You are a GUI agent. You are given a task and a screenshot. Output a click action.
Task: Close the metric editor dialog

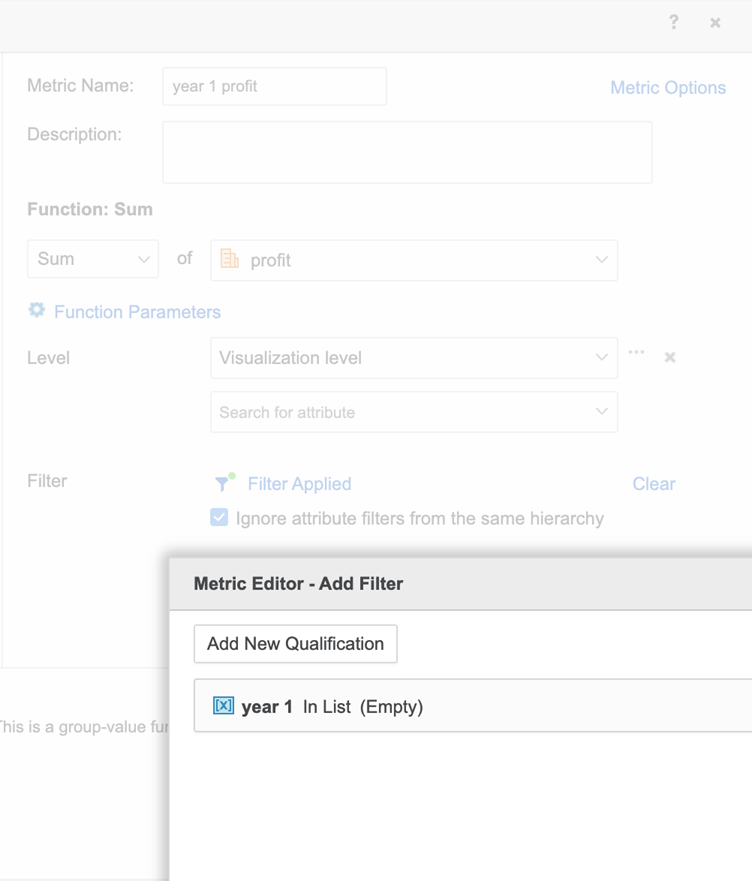pyautogui.click(x=715, y=22)
